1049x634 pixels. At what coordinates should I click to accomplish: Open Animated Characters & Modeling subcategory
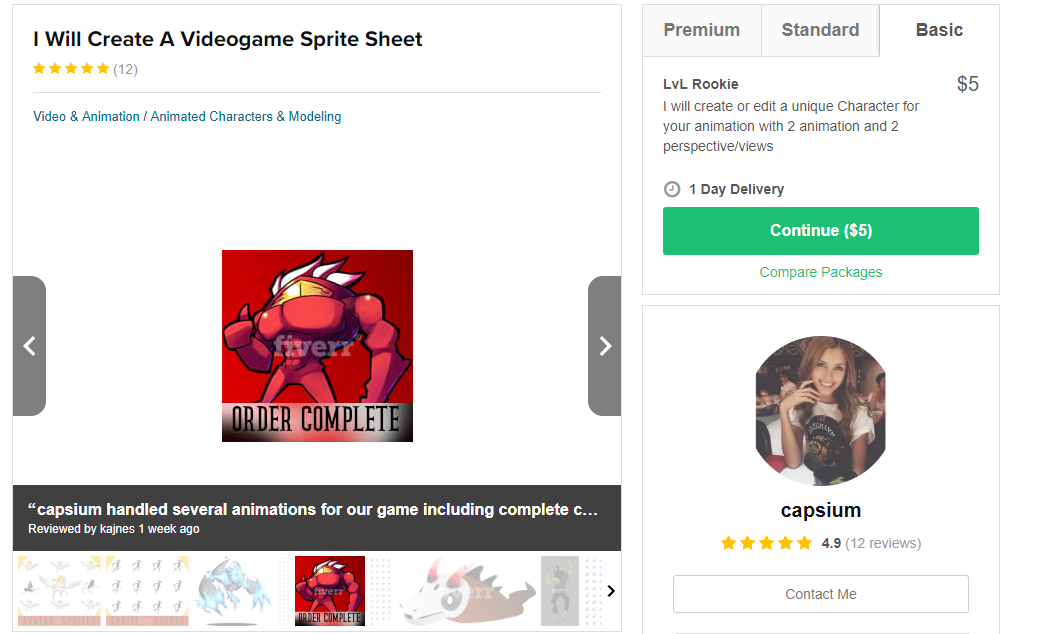246,117
